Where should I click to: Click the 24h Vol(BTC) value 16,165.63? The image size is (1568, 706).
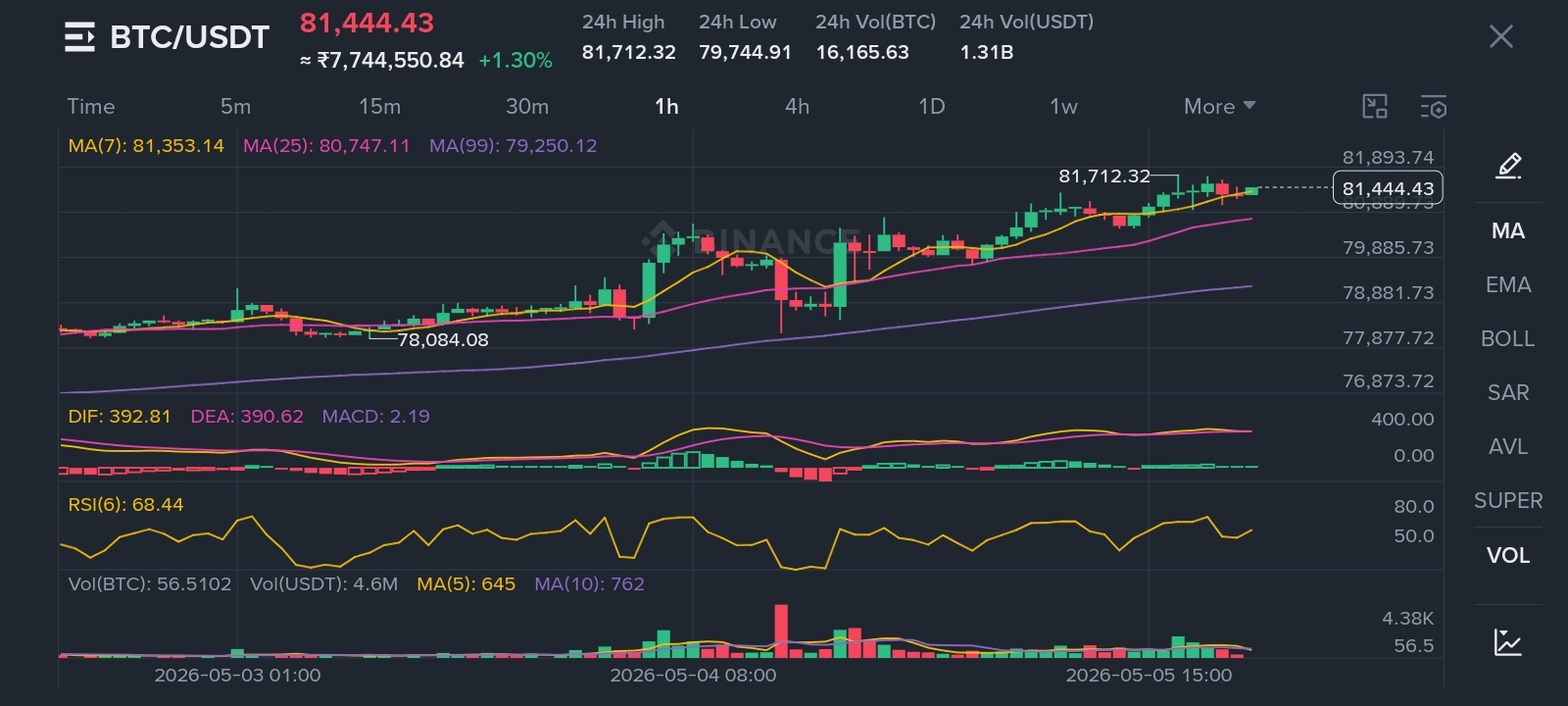[x=862, y=52]
